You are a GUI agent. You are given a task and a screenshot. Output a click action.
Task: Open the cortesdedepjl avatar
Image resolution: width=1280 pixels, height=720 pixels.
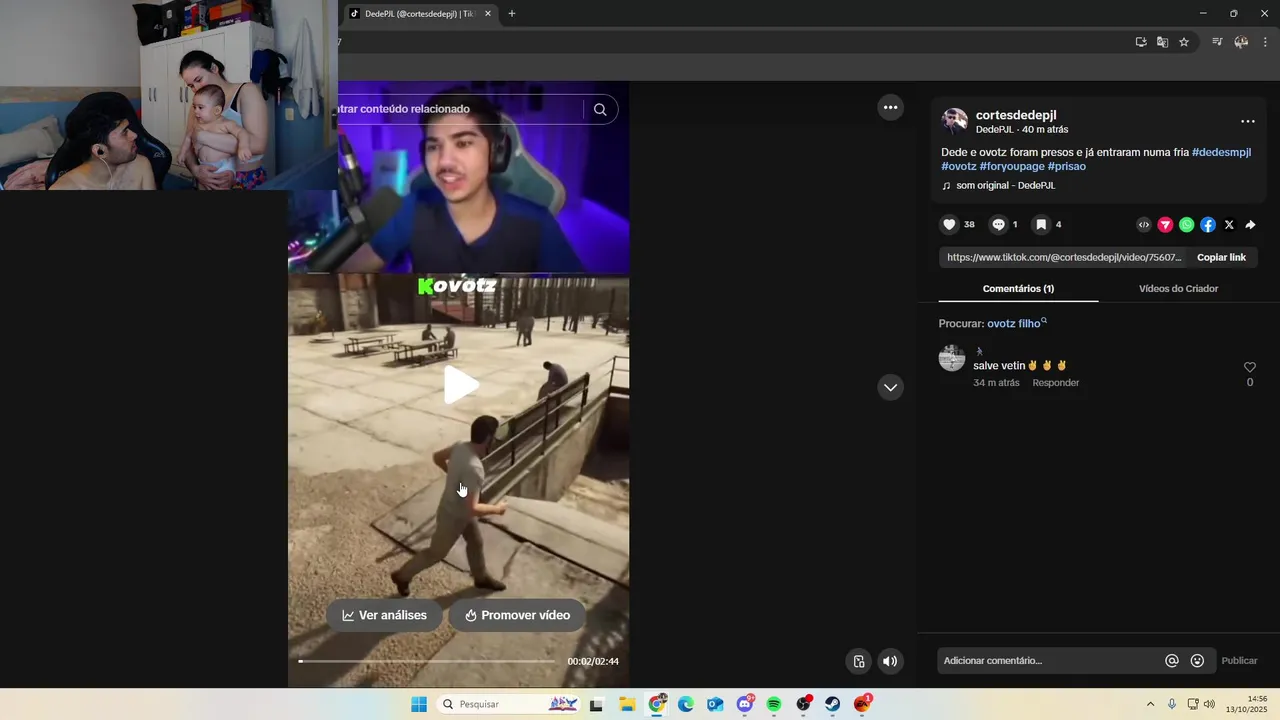pyautogui.click(x=955, y=122)
